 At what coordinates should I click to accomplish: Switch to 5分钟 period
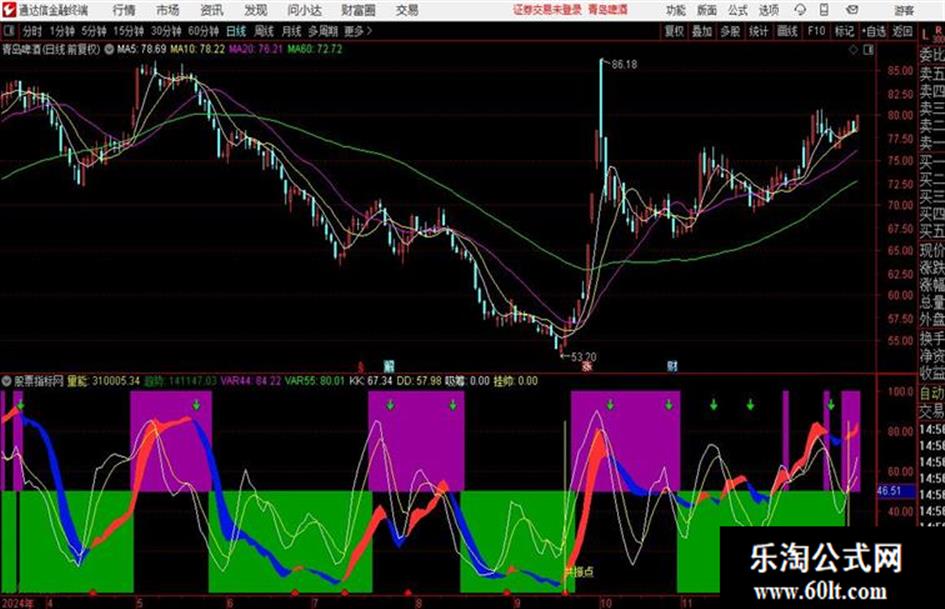pyautogui.click(x=93, y=31)
